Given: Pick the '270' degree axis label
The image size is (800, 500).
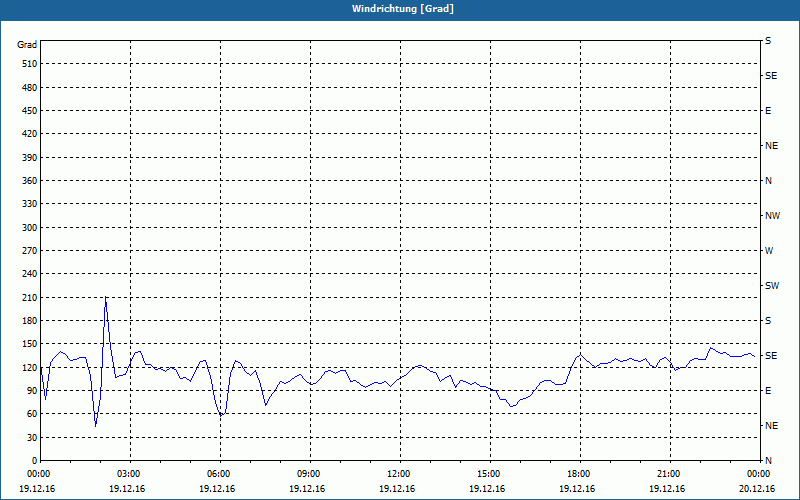Looking at the screenshot, I should (30, 251).
